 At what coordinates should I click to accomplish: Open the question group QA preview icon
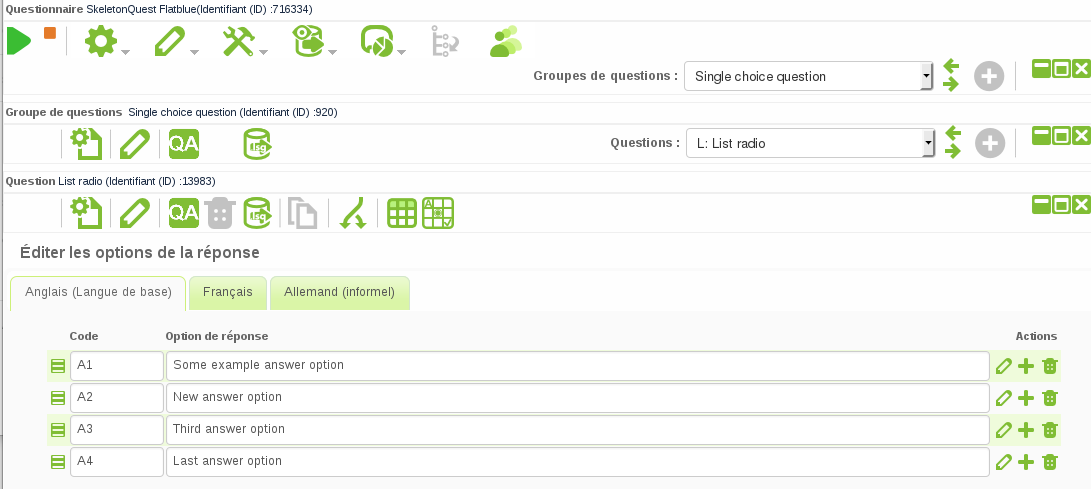point(184,144)
